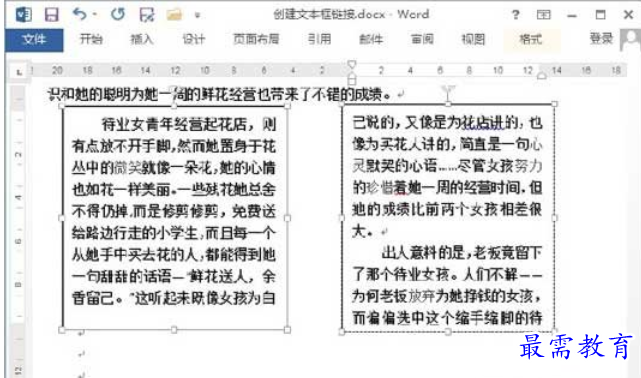Click inside the left text box text
Image resolution: width=641 pixels, height=378 pixels.
[174, 211]
